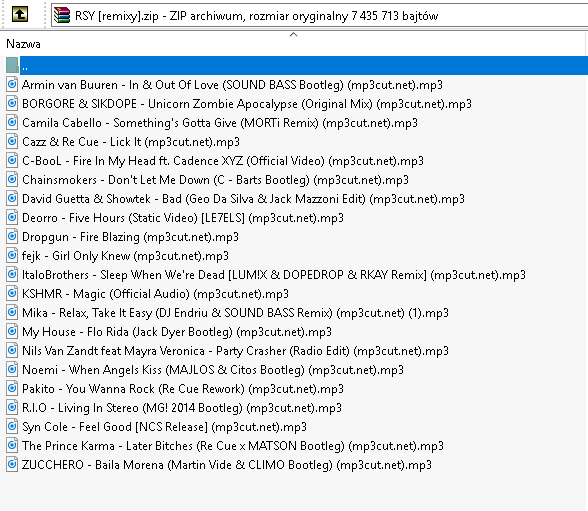
Task: Click mp3 icon next to C-BooL file
Action: pos(12,160)
